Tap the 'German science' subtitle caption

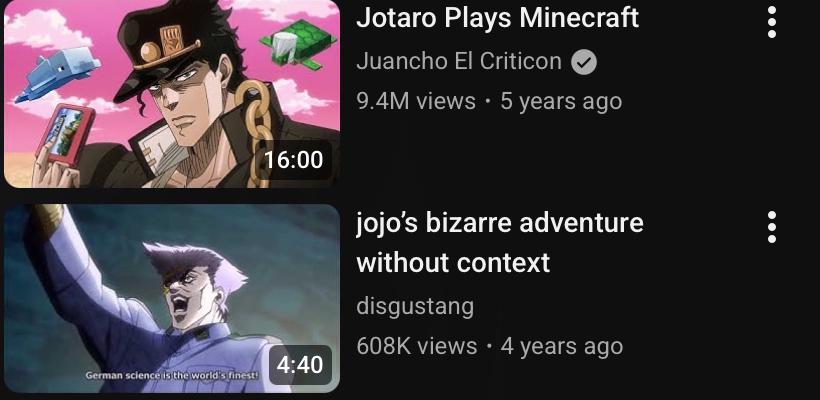click(172, 375)
